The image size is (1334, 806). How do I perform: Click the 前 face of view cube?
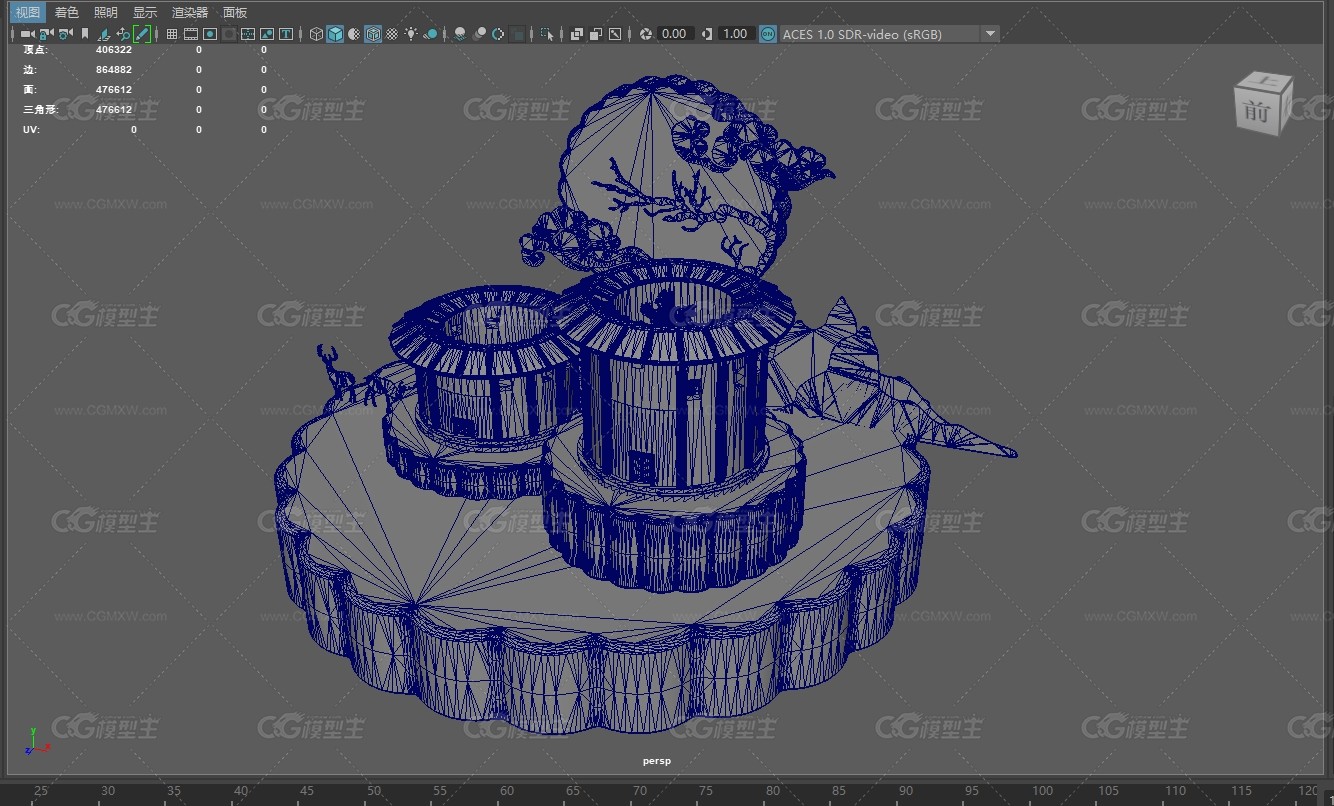pyautogui.click(x=1256, y=112)
